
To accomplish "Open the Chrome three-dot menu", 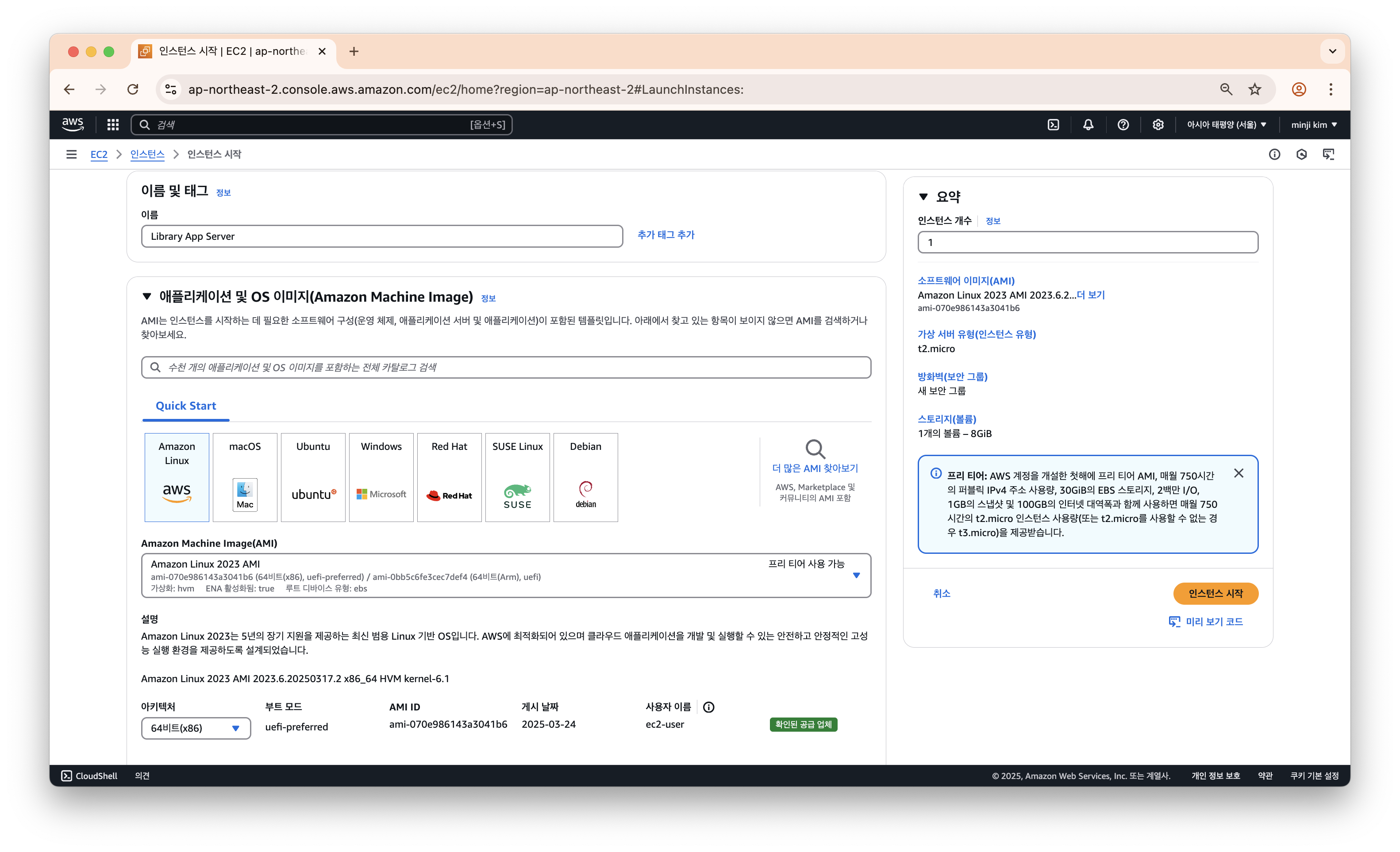I will coord(1331,89).
